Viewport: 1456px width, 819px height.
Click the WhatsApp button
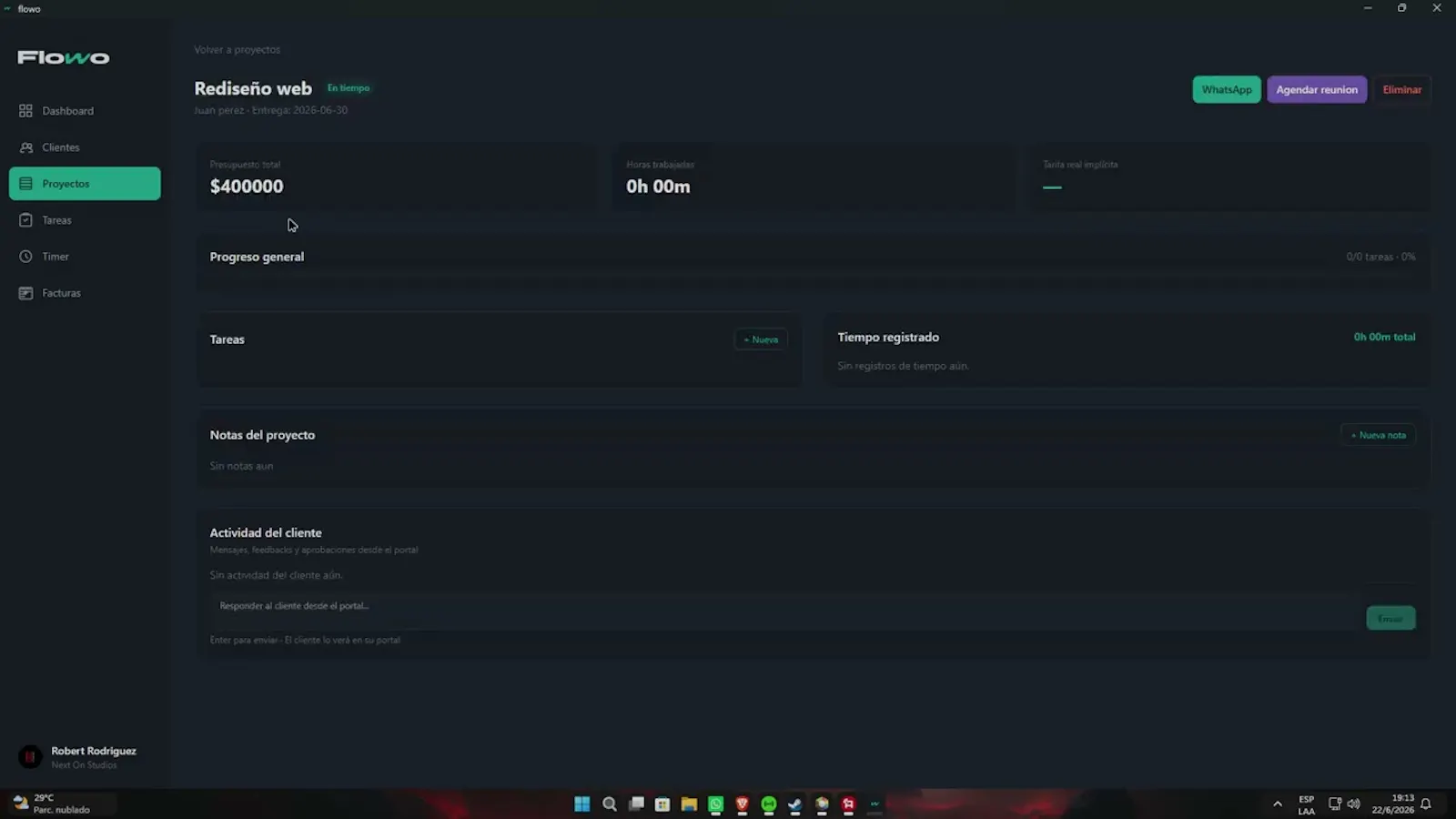coord(1227,89)
